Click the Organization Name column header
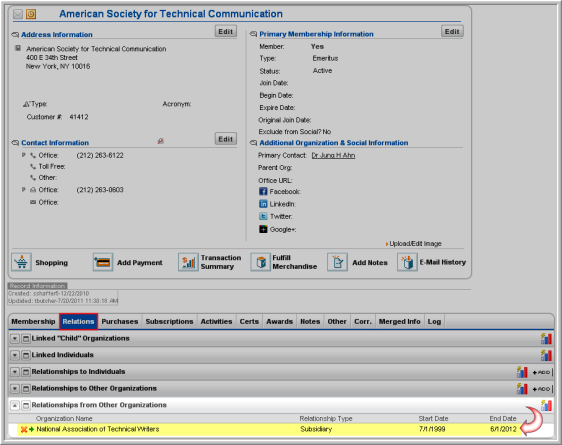The height and width of the screenshot is (445, 562). click(64, 418)
